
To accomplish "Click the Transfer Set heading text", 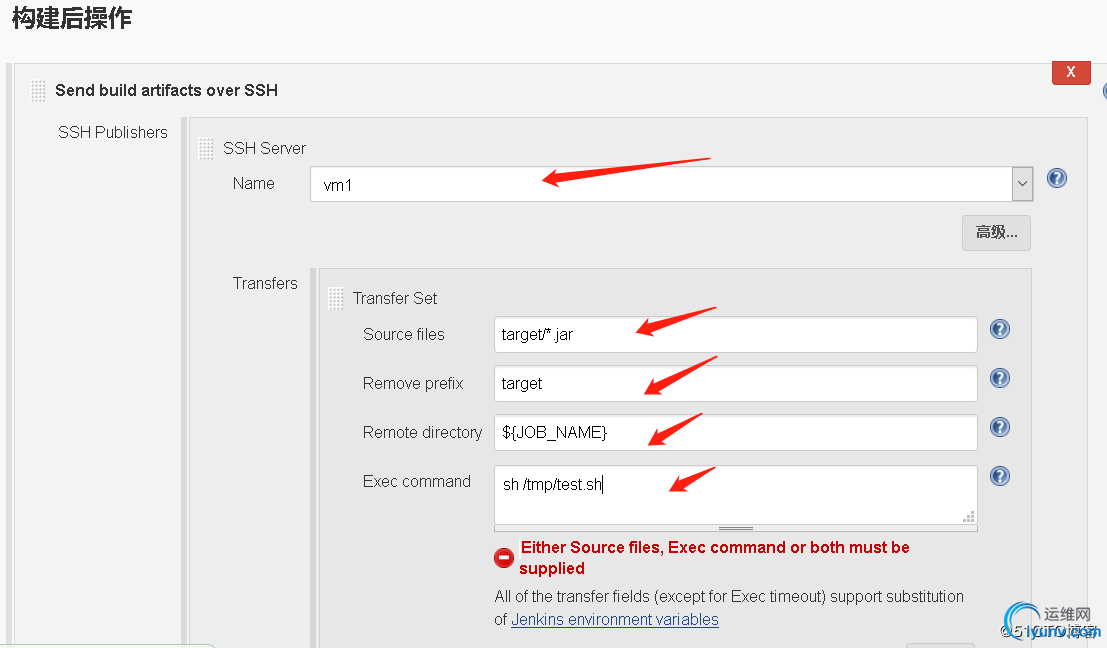I will click(x=395, y=299).
